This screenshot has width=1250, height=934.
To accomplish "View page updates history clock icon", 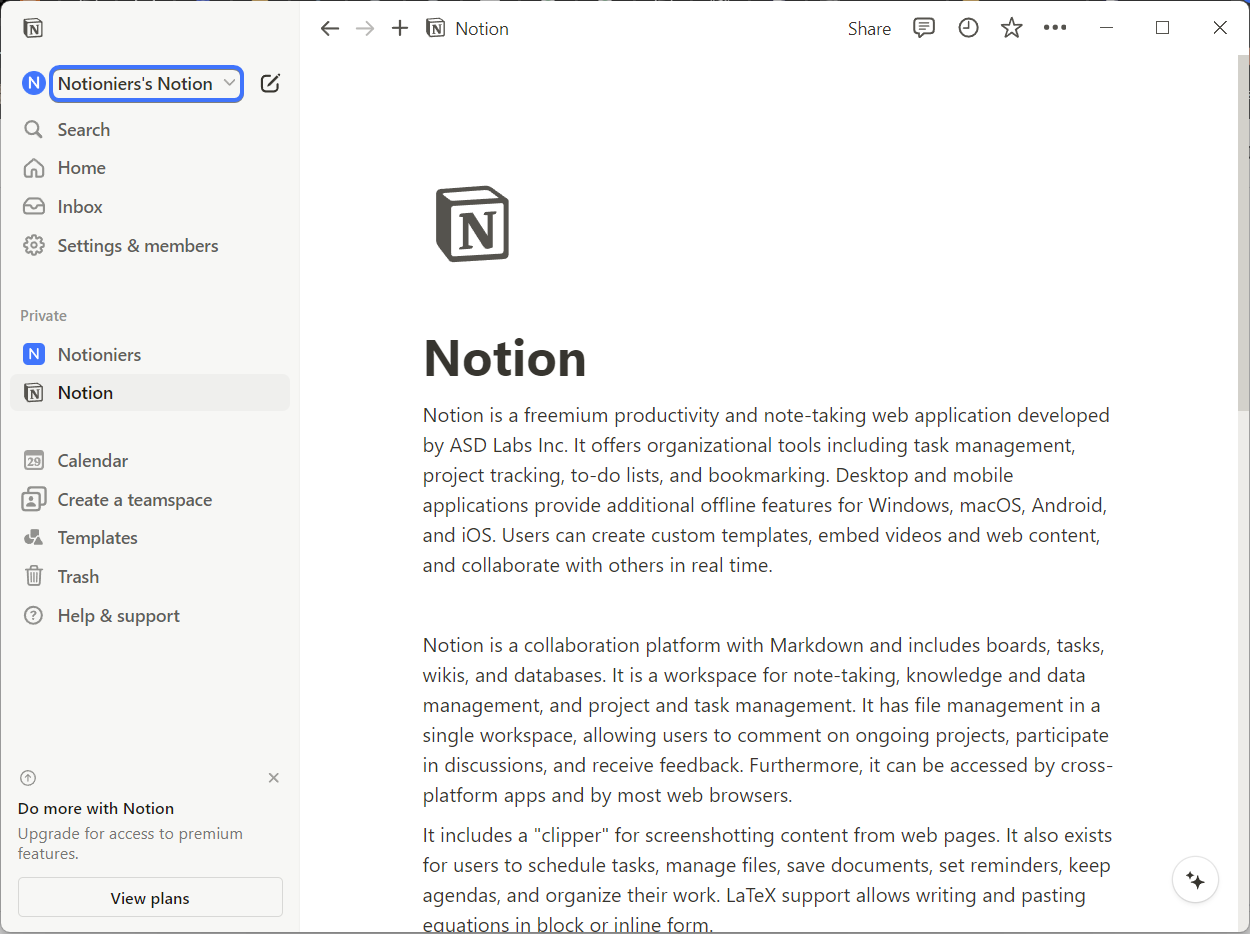I will tap(968, 28).
